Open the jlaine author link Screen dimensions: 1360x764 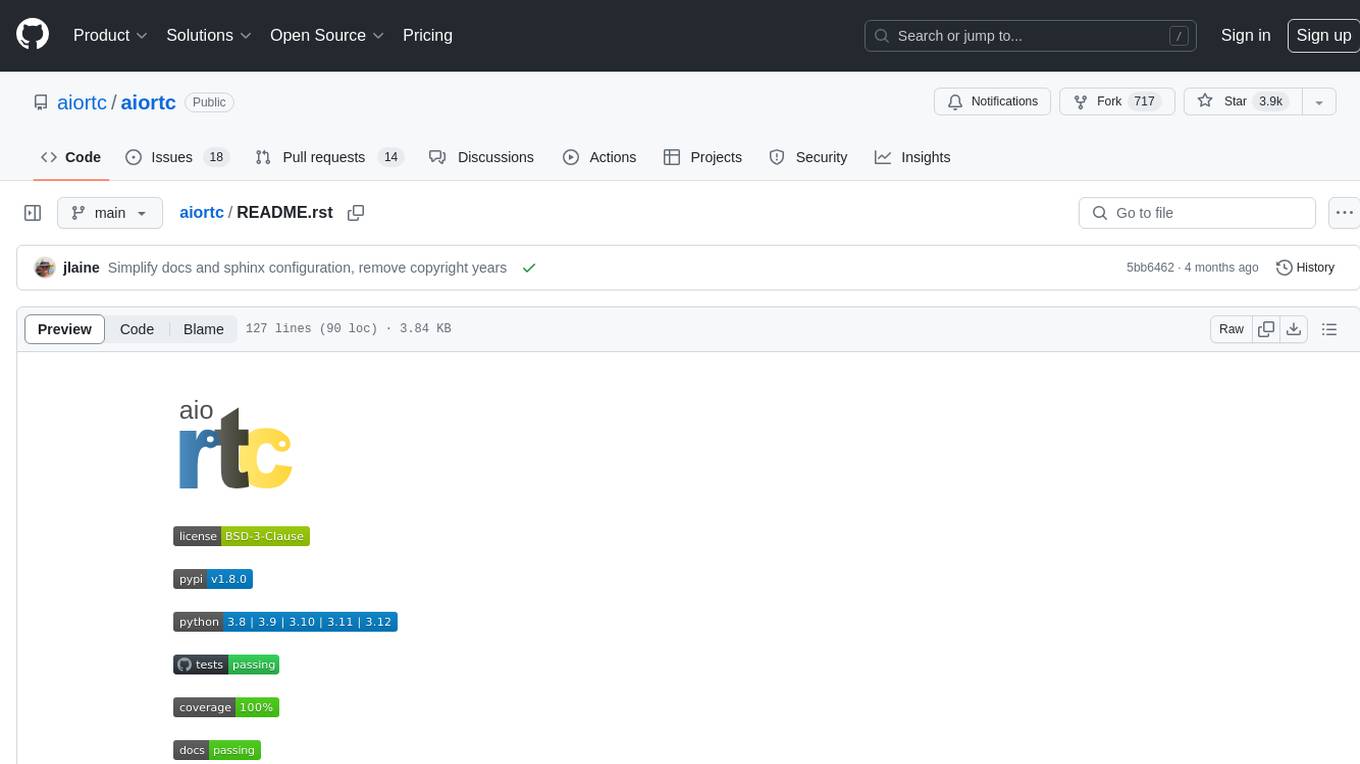tap(81, 268)
